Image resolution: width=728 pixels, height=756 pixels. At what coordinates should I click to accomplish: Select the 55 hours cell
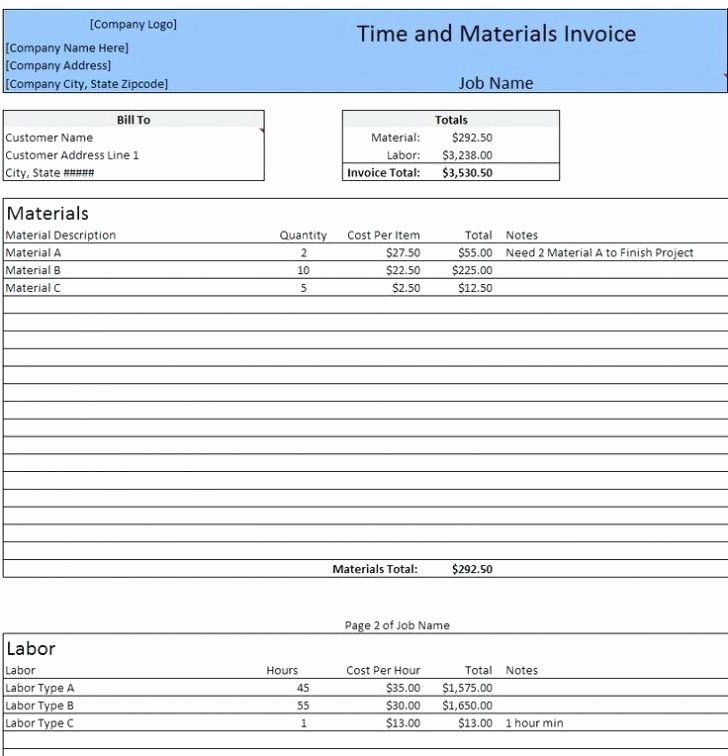click(x=303, y=705)
